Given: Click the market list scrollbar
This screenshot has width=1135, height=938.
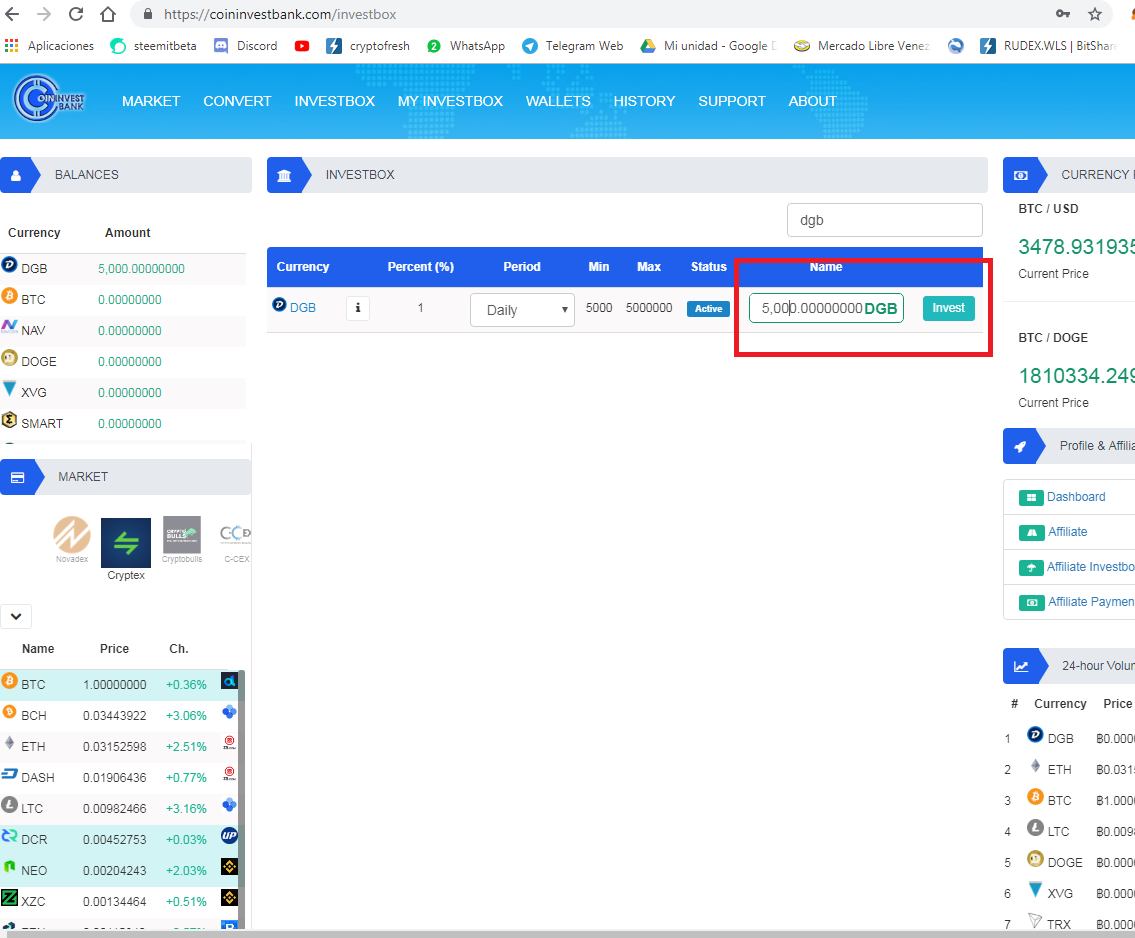Looking at the screenshot, I should point(242,799).
